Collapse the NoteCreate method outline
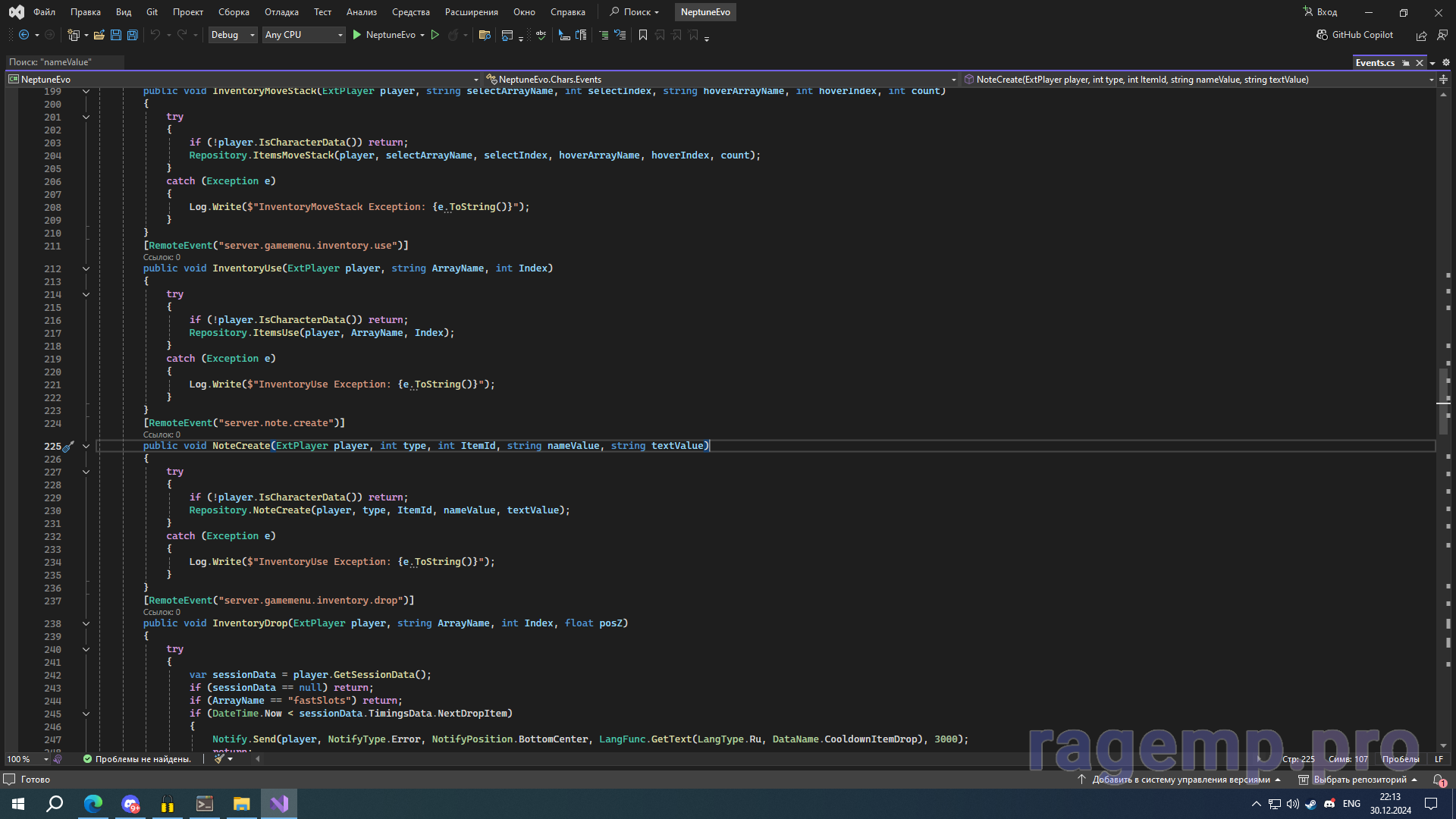The image size is (1456, 819). [x=86, y=446]
